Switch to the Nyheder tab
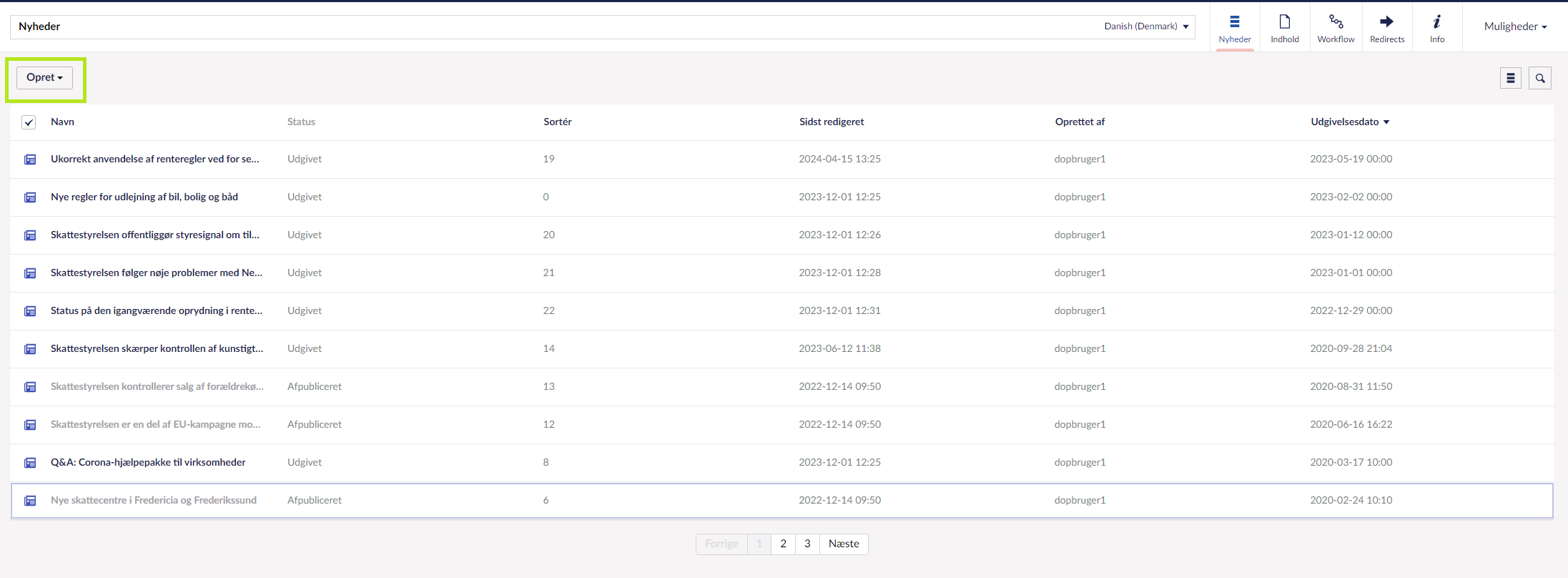The width and height of the screenshot is (1568, 578). coord(1235,28)
